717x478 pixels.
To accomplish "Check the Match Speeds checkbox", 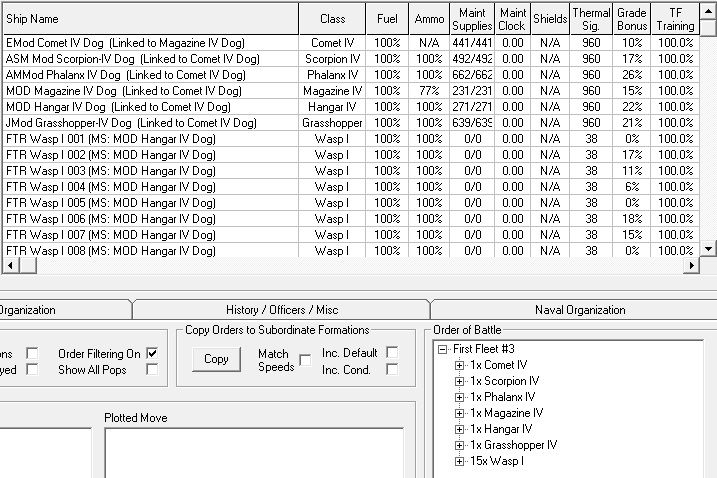I will (x=305, y=360).
